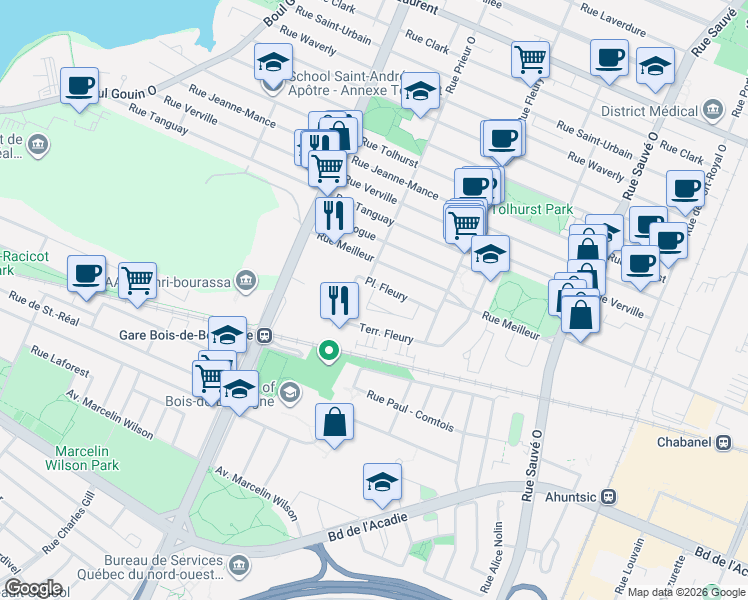This screenshot has height=600, width=748.
Task: Click the Rue Louvain street label
Action: (629, 565)
